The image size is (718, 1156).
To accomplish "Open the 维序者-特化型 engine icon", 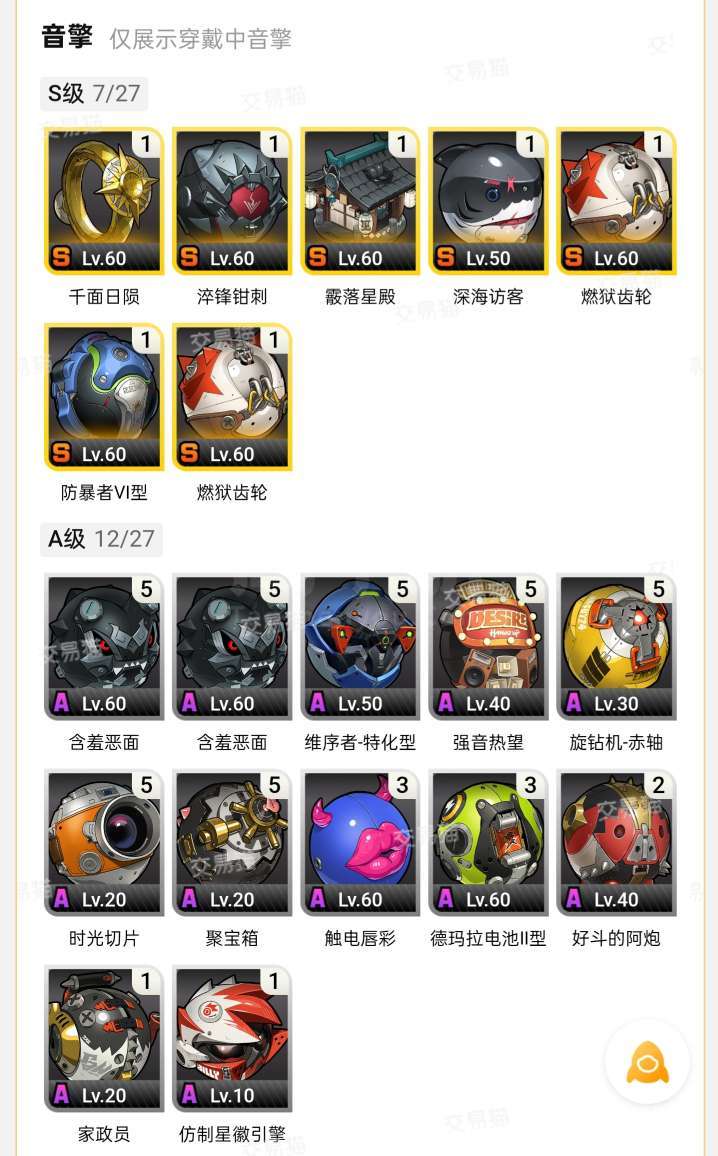I will [360, 647].
